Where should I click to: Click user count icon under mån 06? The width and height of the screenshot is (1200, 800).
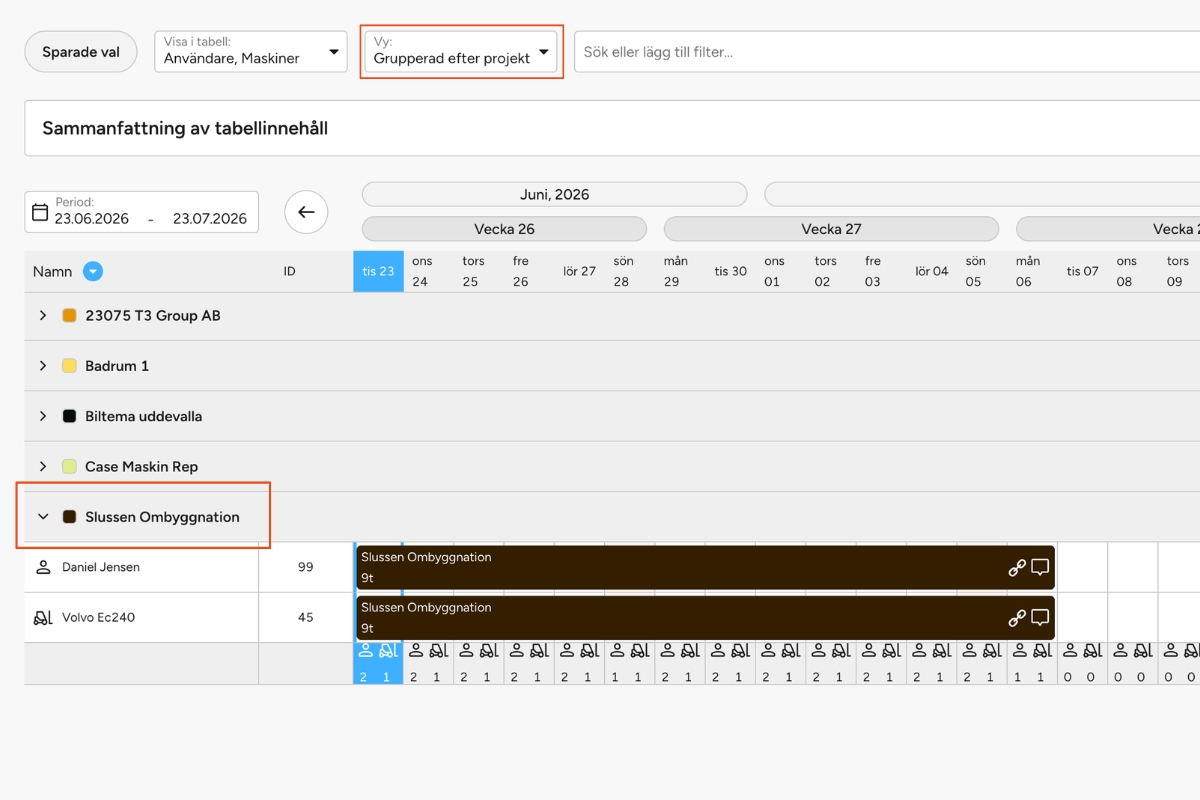pos(1019,650)
